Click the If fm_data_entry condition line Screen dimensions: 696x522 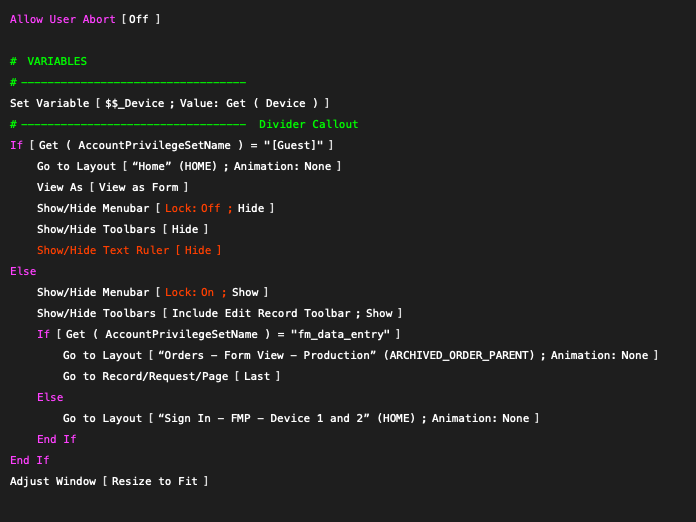(x=218, y=334)
